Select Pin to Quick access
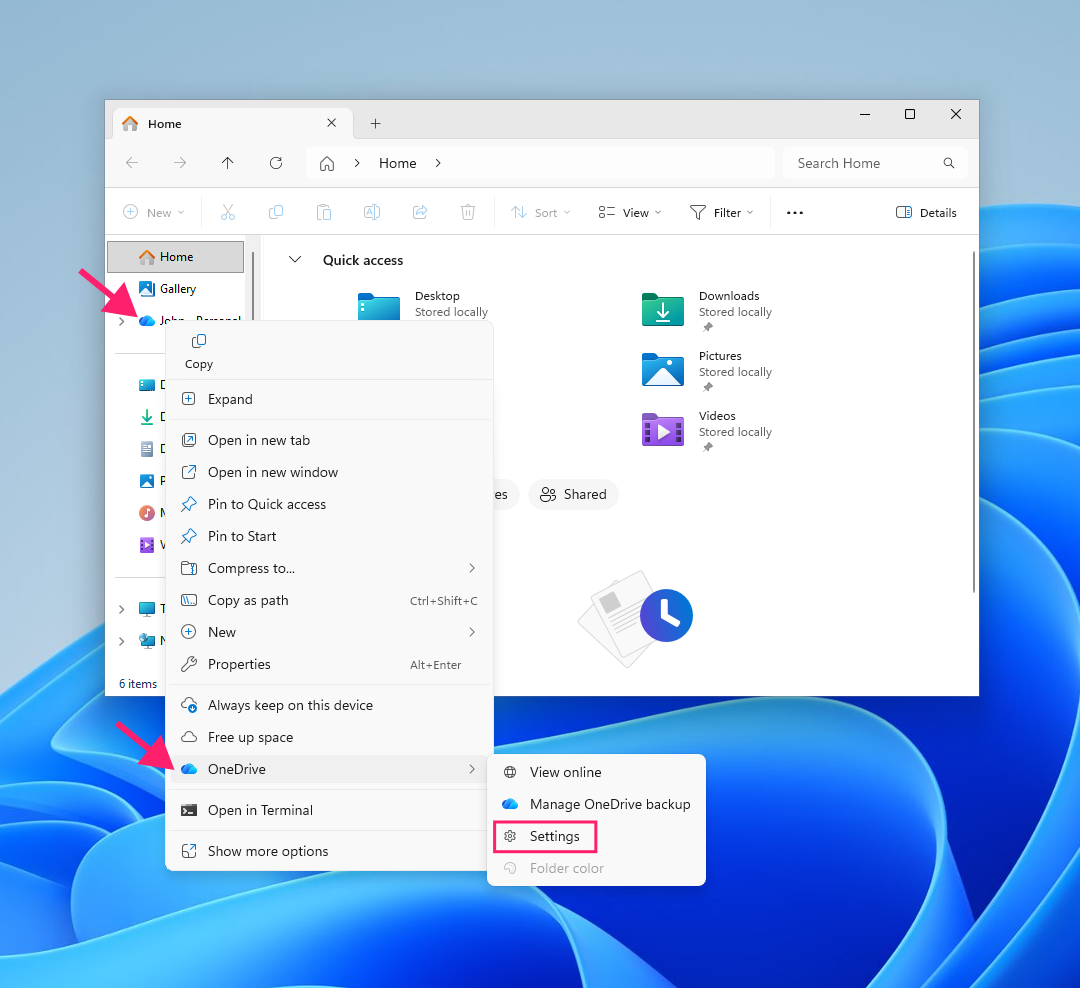This screenshot has height=988, width=1080. (329, 504)
